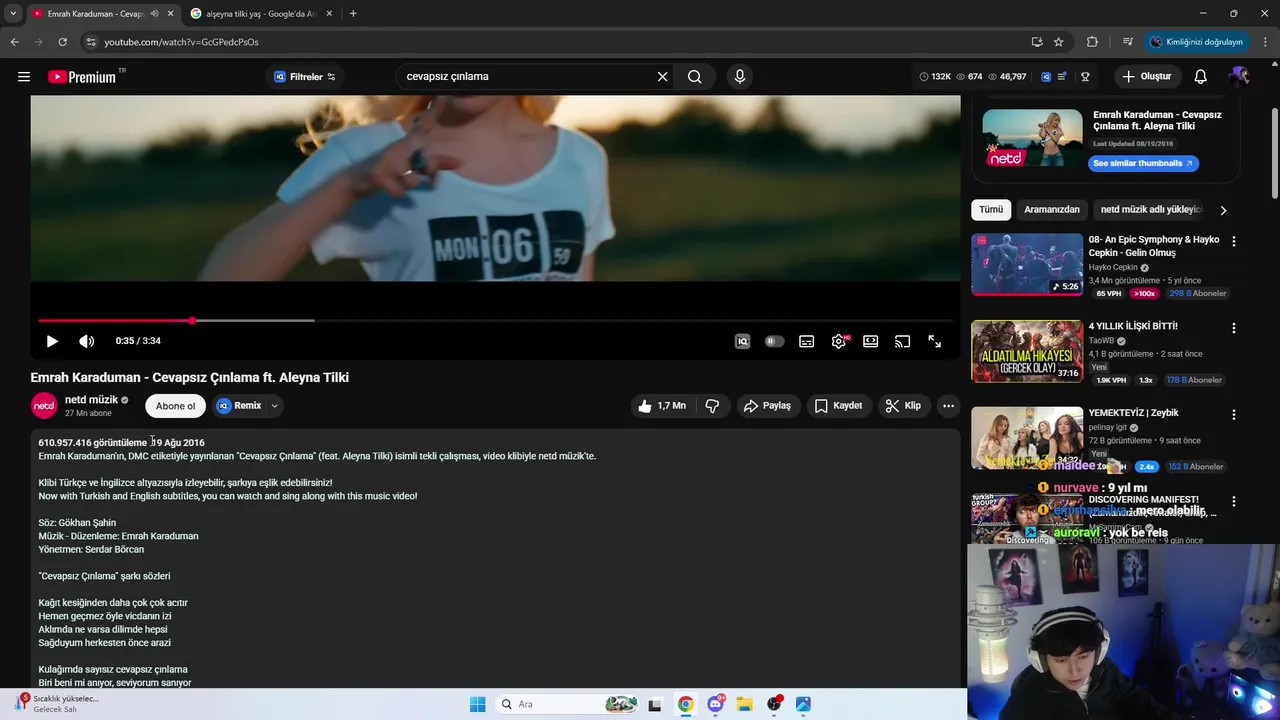
Task: Click the vidIQ trophy icon in header
Action: tap(1085, 77)
